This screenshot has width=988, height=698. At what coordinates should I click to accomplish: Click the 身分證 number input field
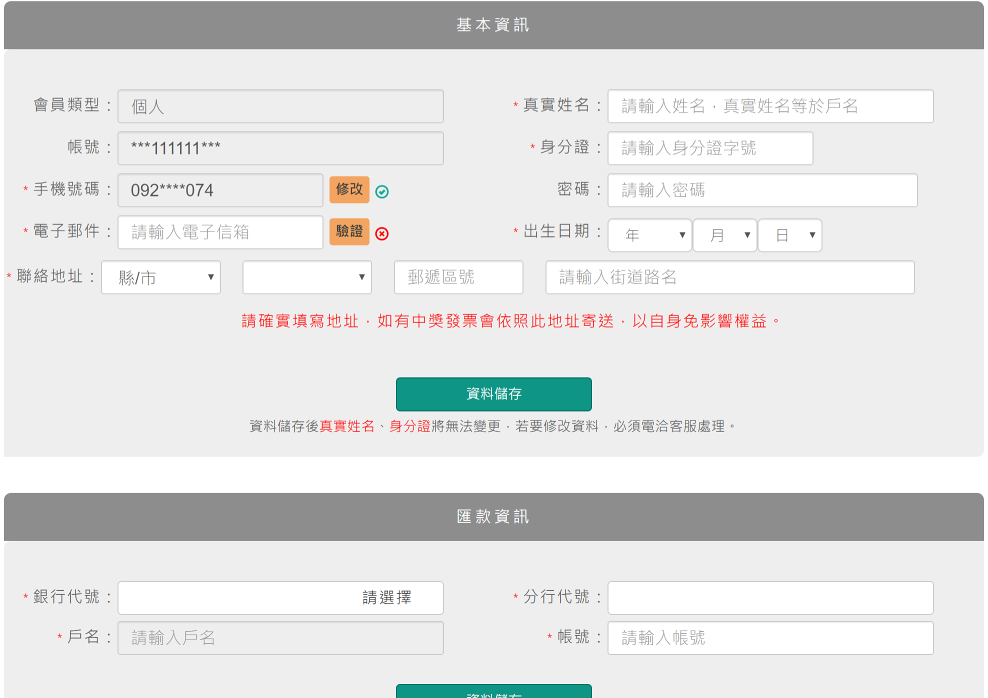point(710,148)
